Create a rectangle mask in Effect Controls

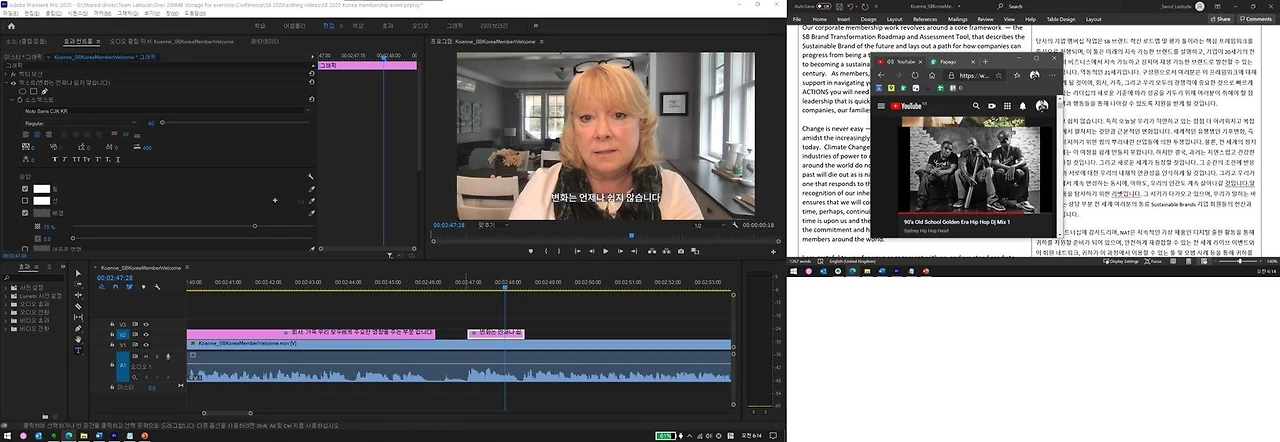point(33,91)
